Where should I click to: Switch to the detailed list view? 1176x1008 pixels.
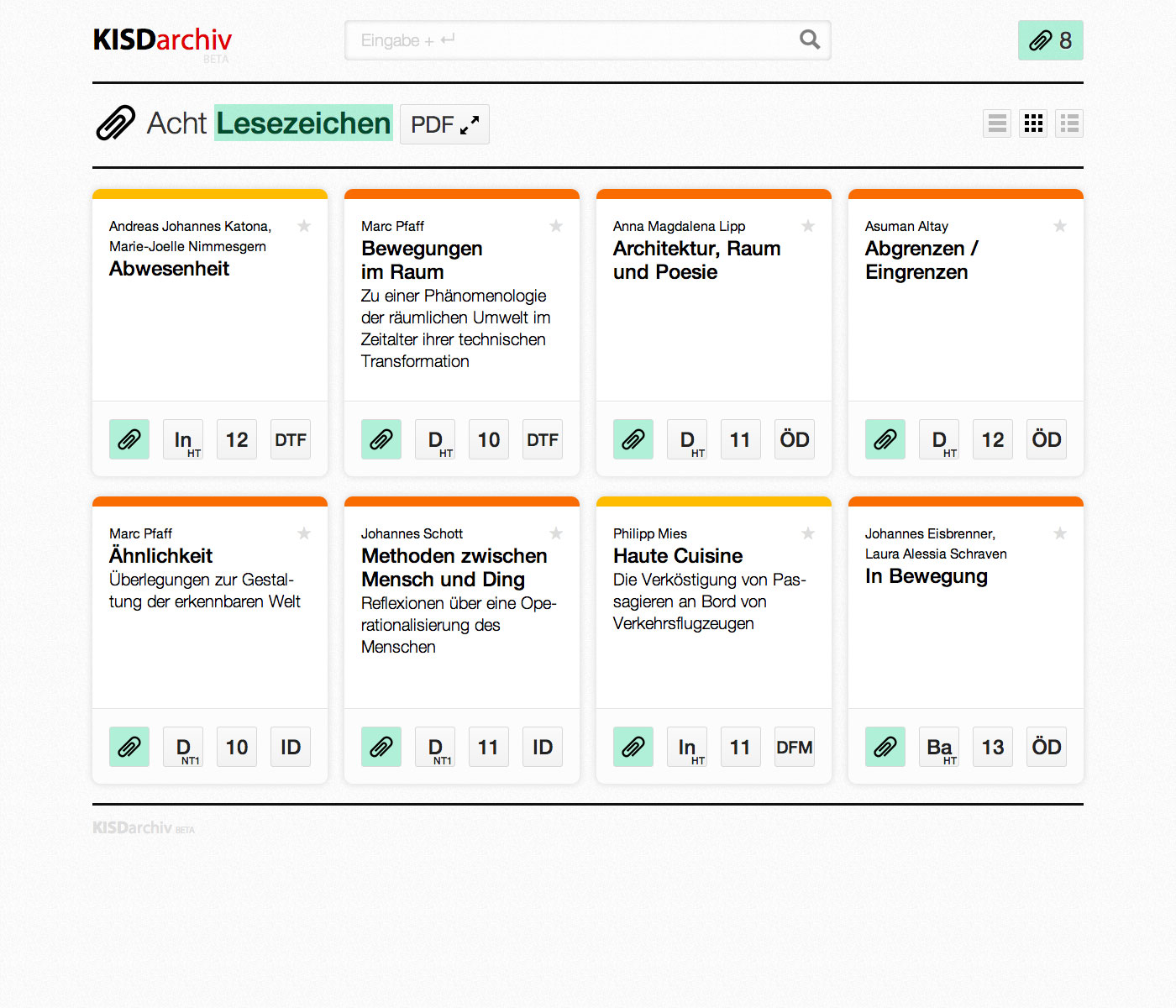pyautogui.click(x=1069, y=123)
